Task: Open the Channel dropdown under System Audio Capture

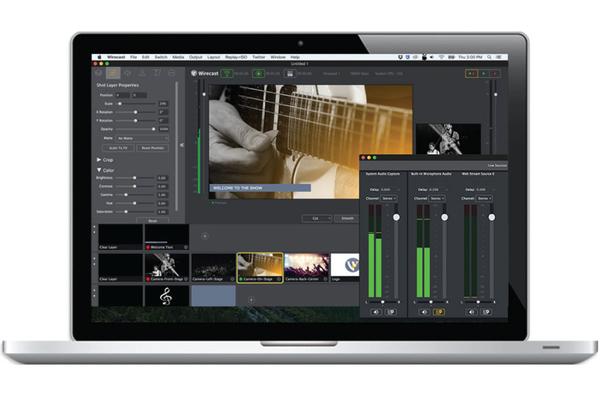Action: (389, 198)
